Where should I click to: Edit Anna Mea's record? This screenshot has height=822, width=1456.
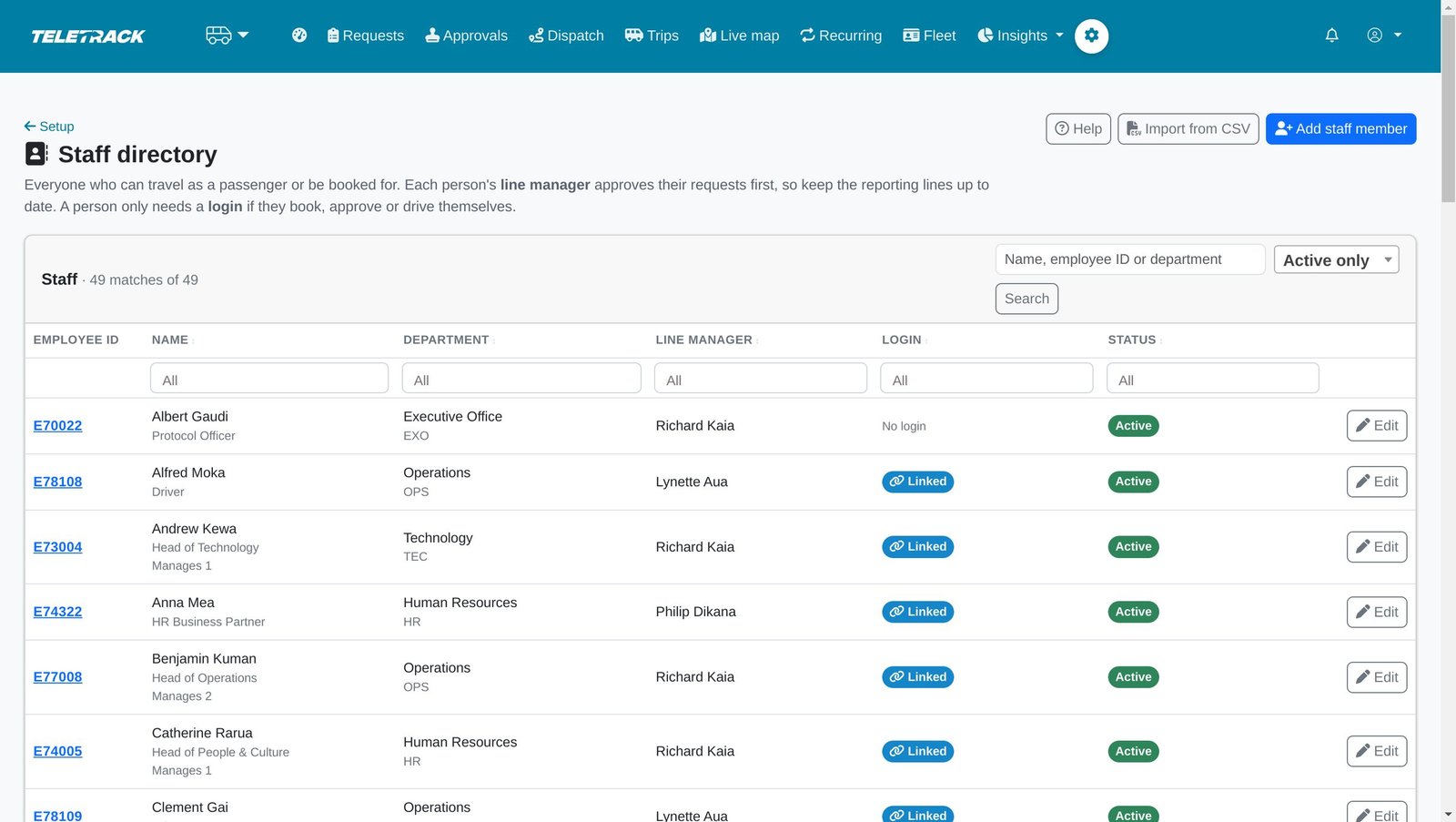(1377, 612)
